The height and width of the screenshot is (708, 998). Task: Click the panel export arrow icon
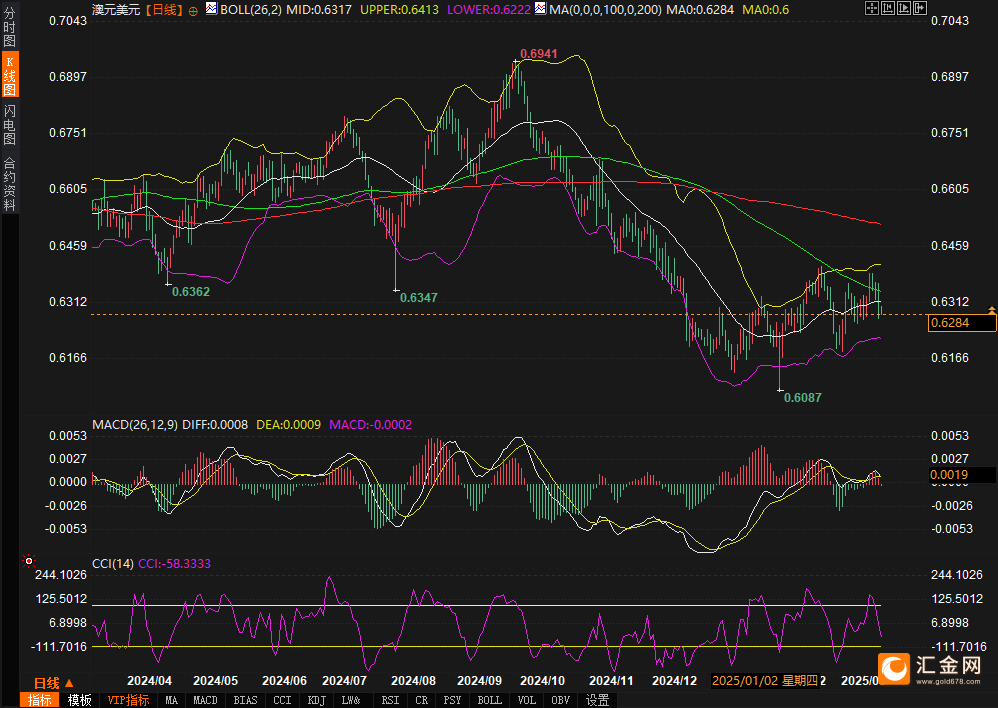click(920, 8)
